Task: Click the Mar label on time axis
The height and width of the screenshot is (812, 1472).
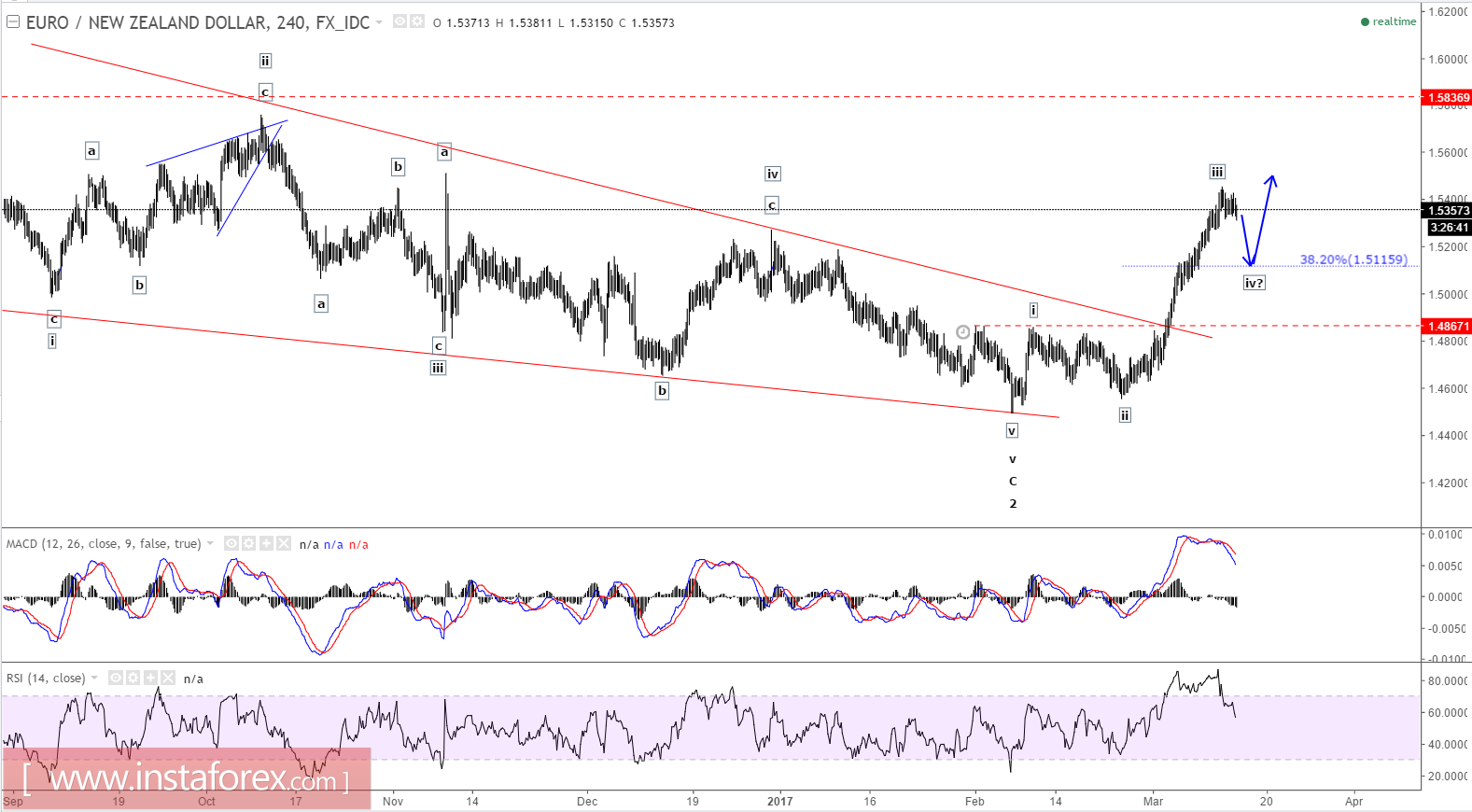Action: pyautogui.click(x=1154, y=801)
